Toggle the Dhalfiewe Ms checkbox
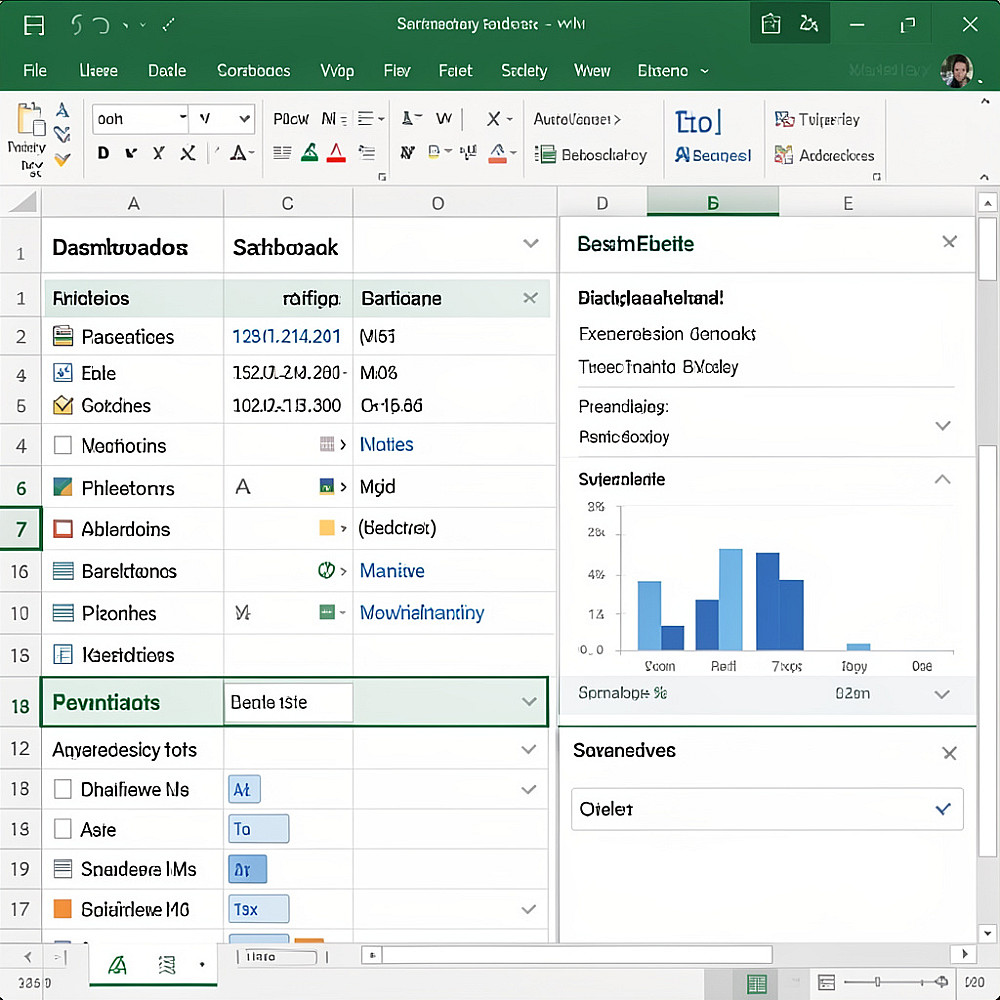The width and height of the screenshot is (1000, 1000). tap(62, 789)
